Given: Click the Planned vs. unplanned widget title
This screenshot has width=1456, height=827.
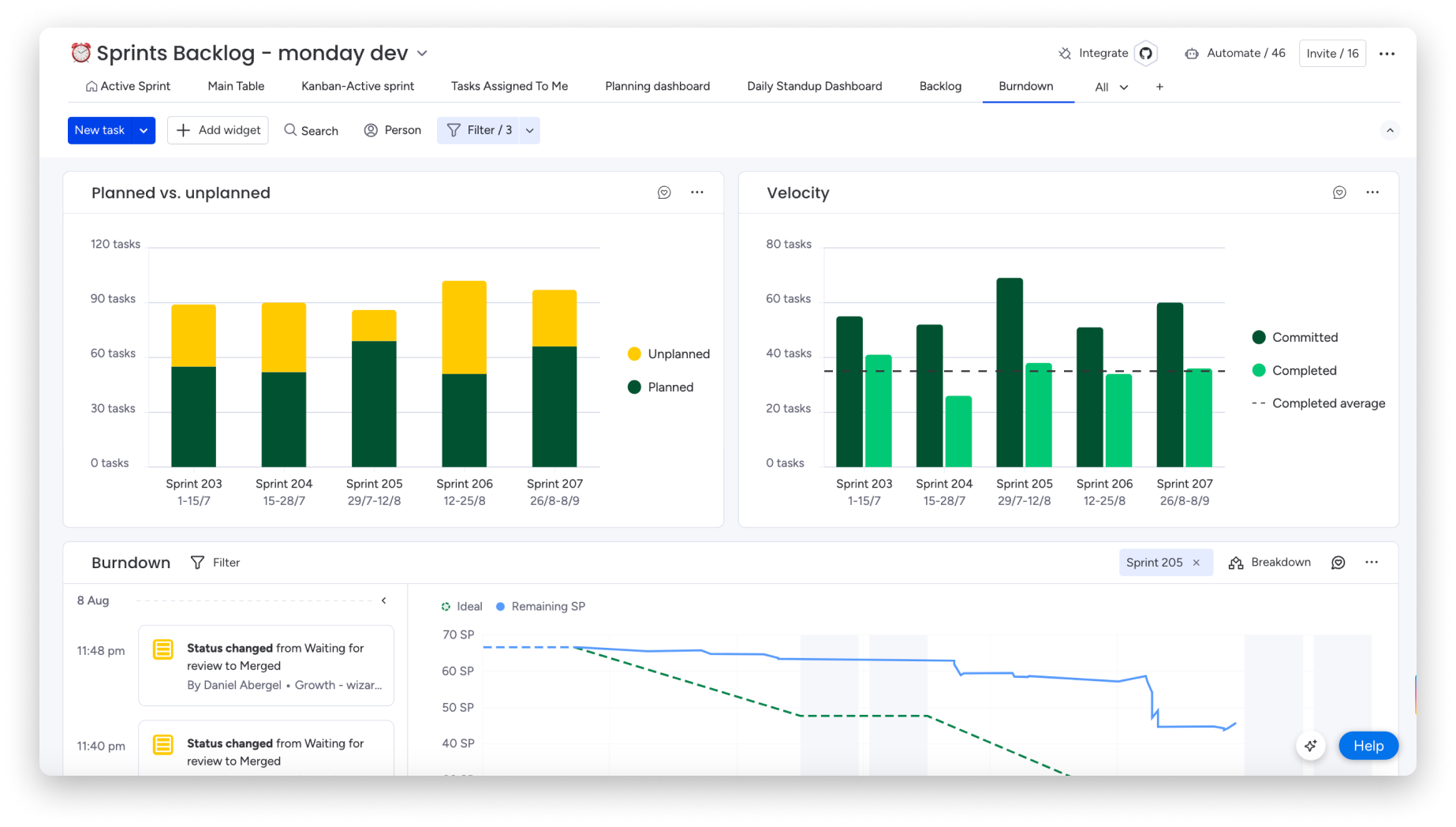Looking at the screenshot, I should tap(181, 193).
